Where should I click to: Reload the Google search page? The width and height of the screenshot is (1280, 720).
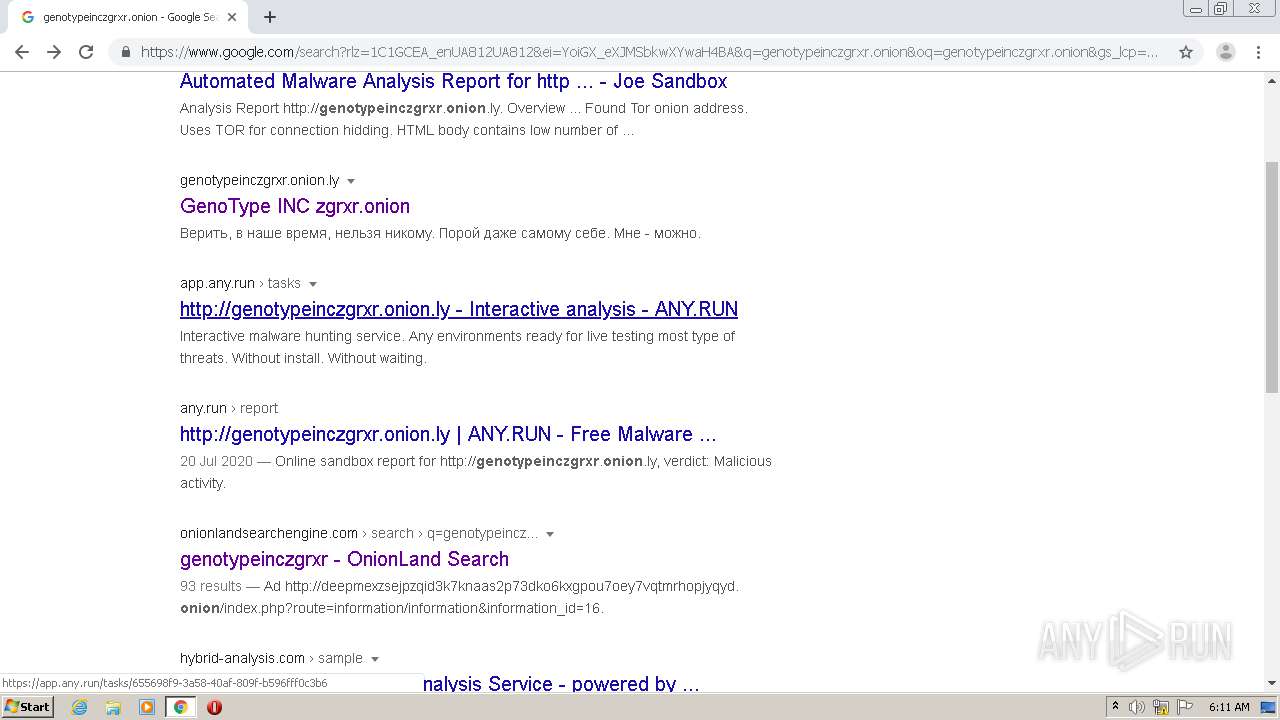point(86,52)
